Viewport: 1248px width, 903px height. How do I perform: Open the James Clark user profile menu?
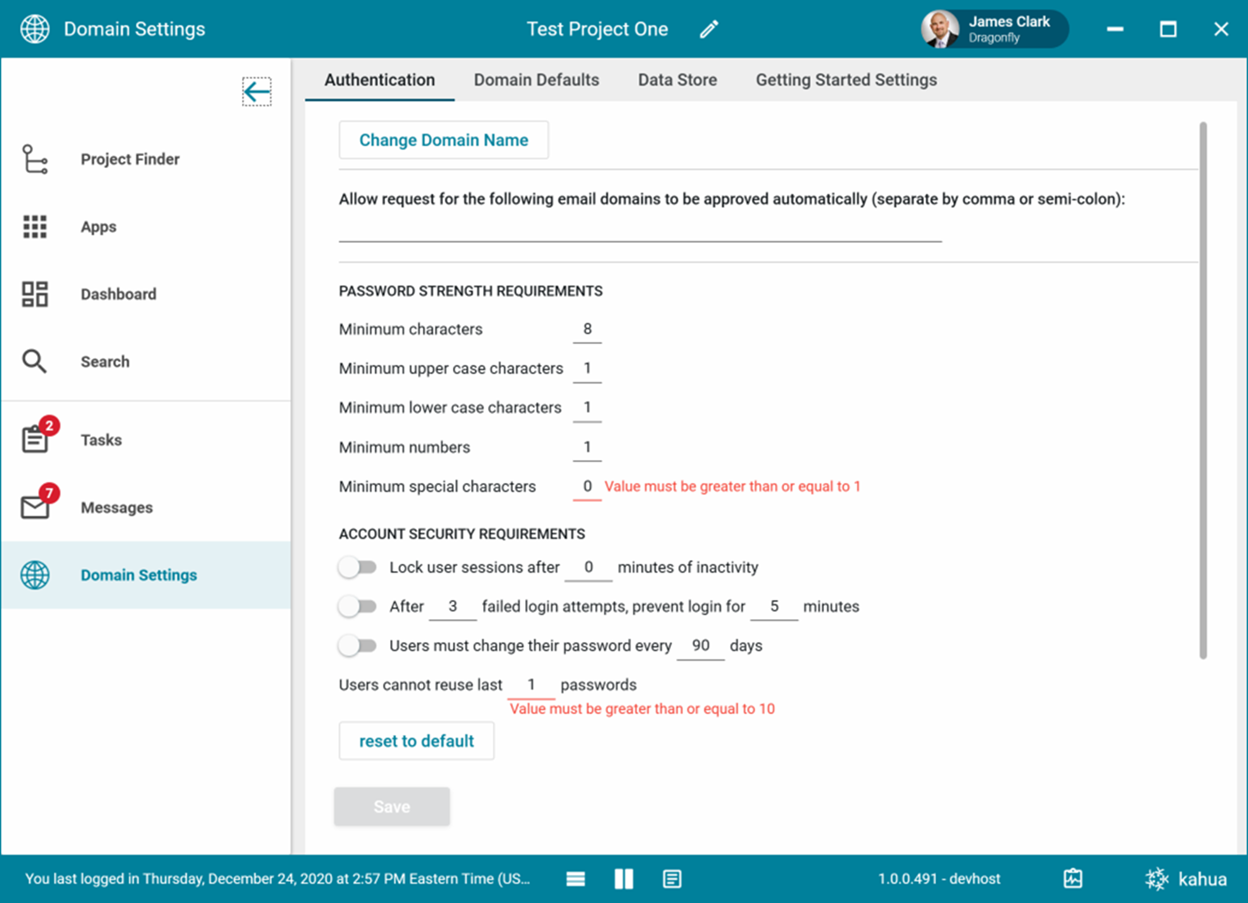pos(994,29)
